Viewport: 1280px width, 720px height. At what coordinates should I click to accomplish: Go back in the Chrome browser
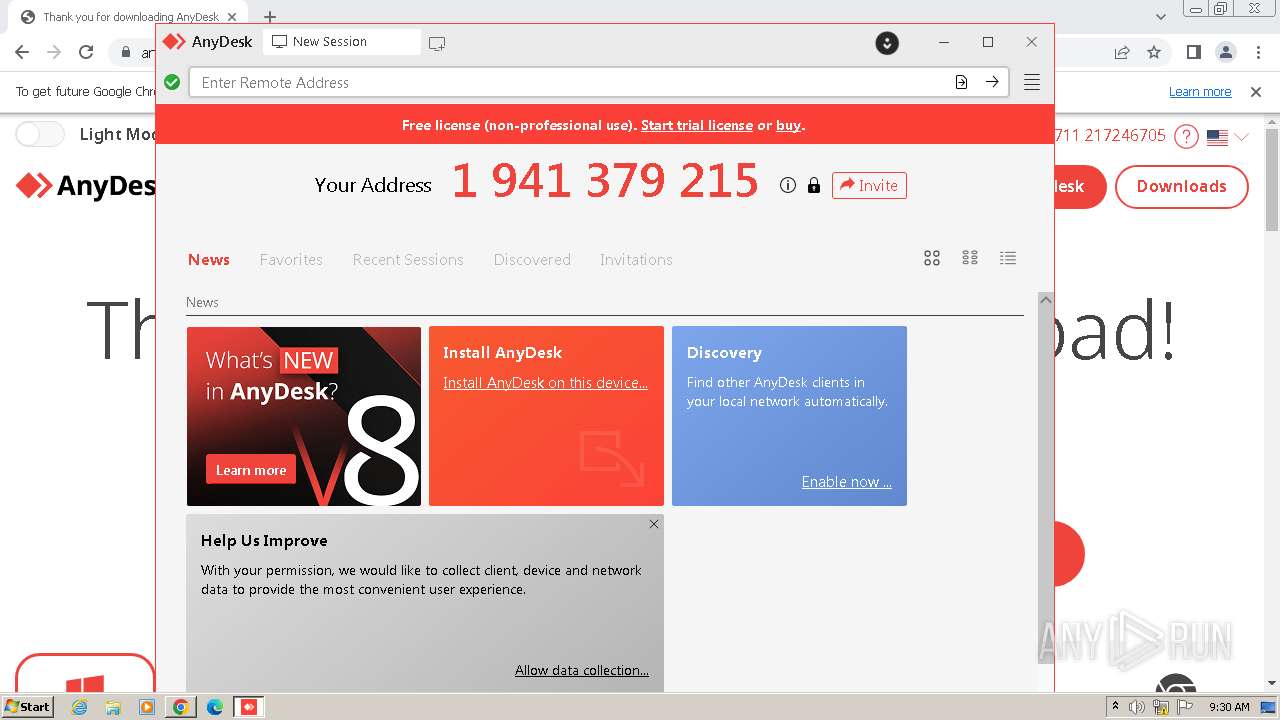tap(22, 52)
